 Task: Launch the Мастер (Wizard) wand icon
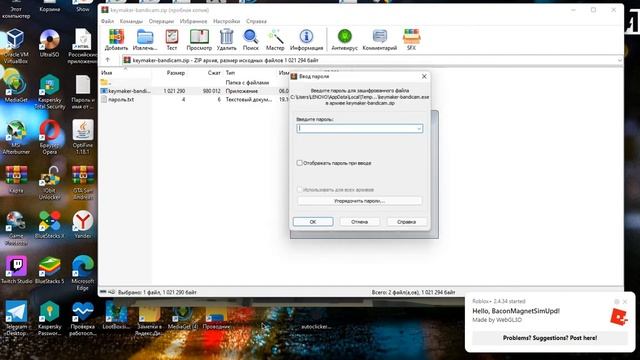coord(275,40)
